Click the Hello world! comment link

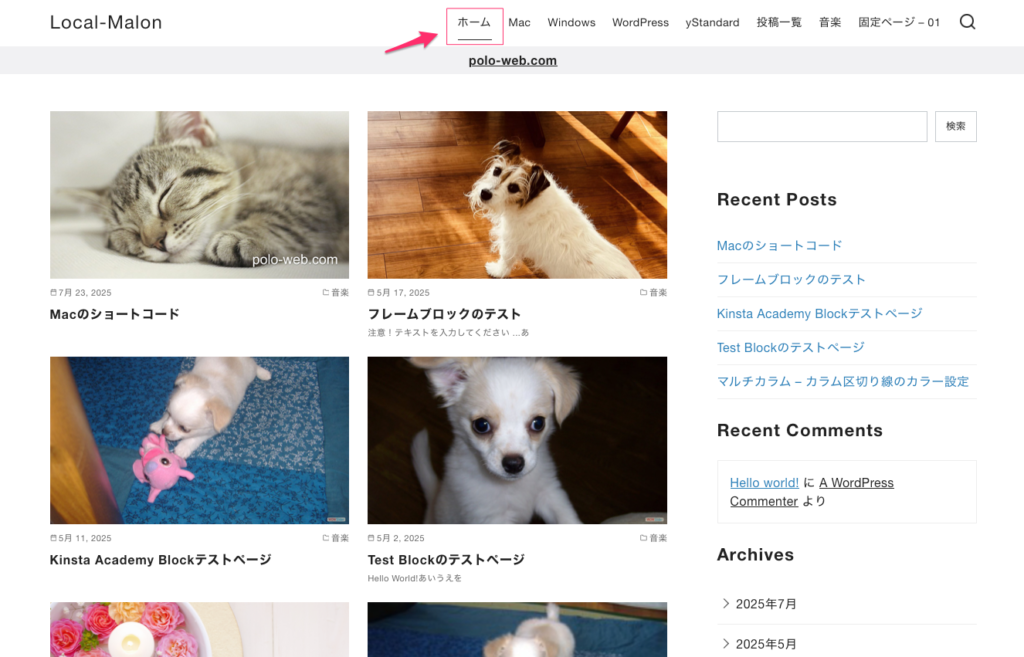coord(764,482)
